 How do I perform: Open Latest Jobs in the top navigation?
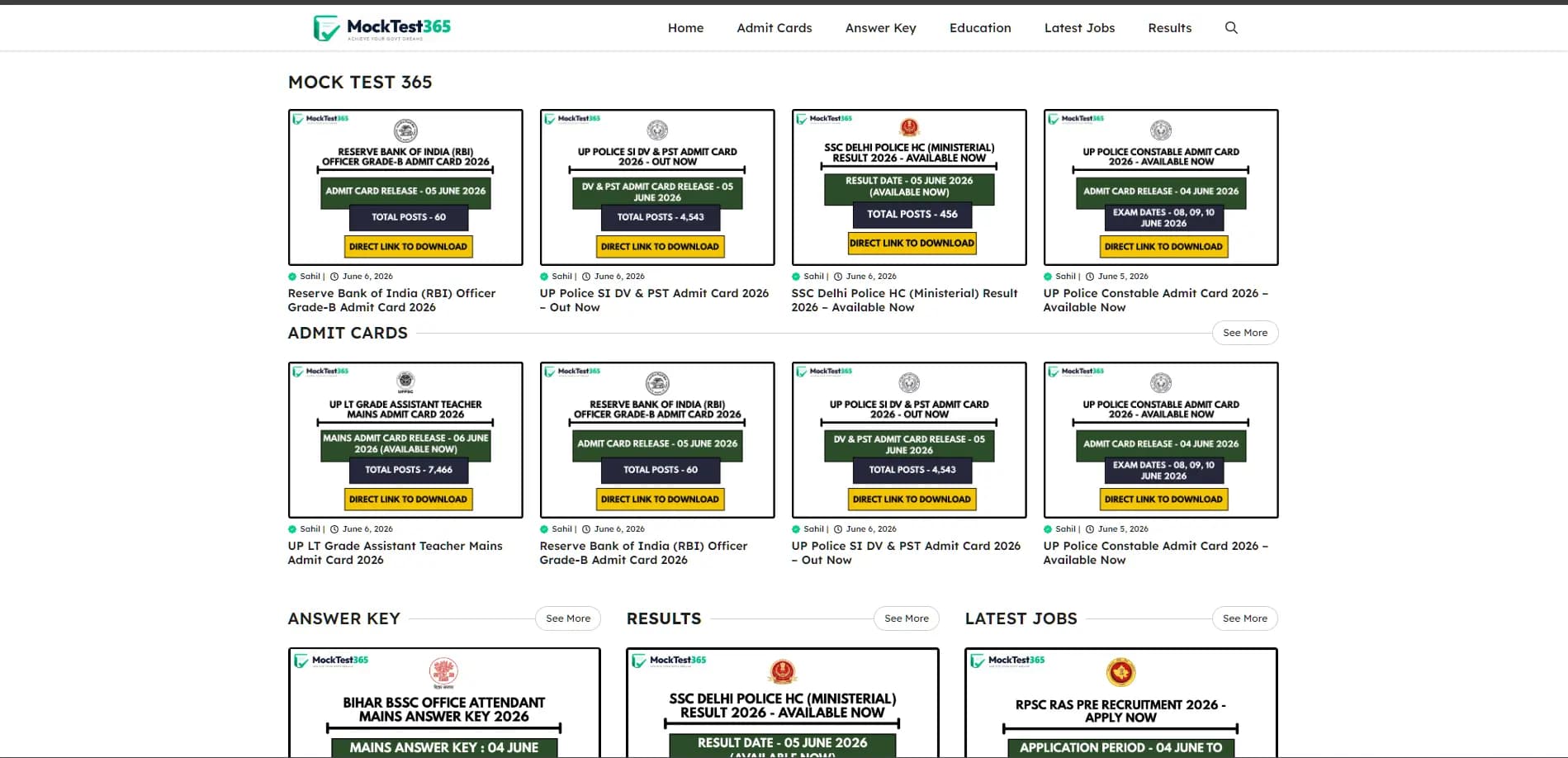coord(1079,28)
